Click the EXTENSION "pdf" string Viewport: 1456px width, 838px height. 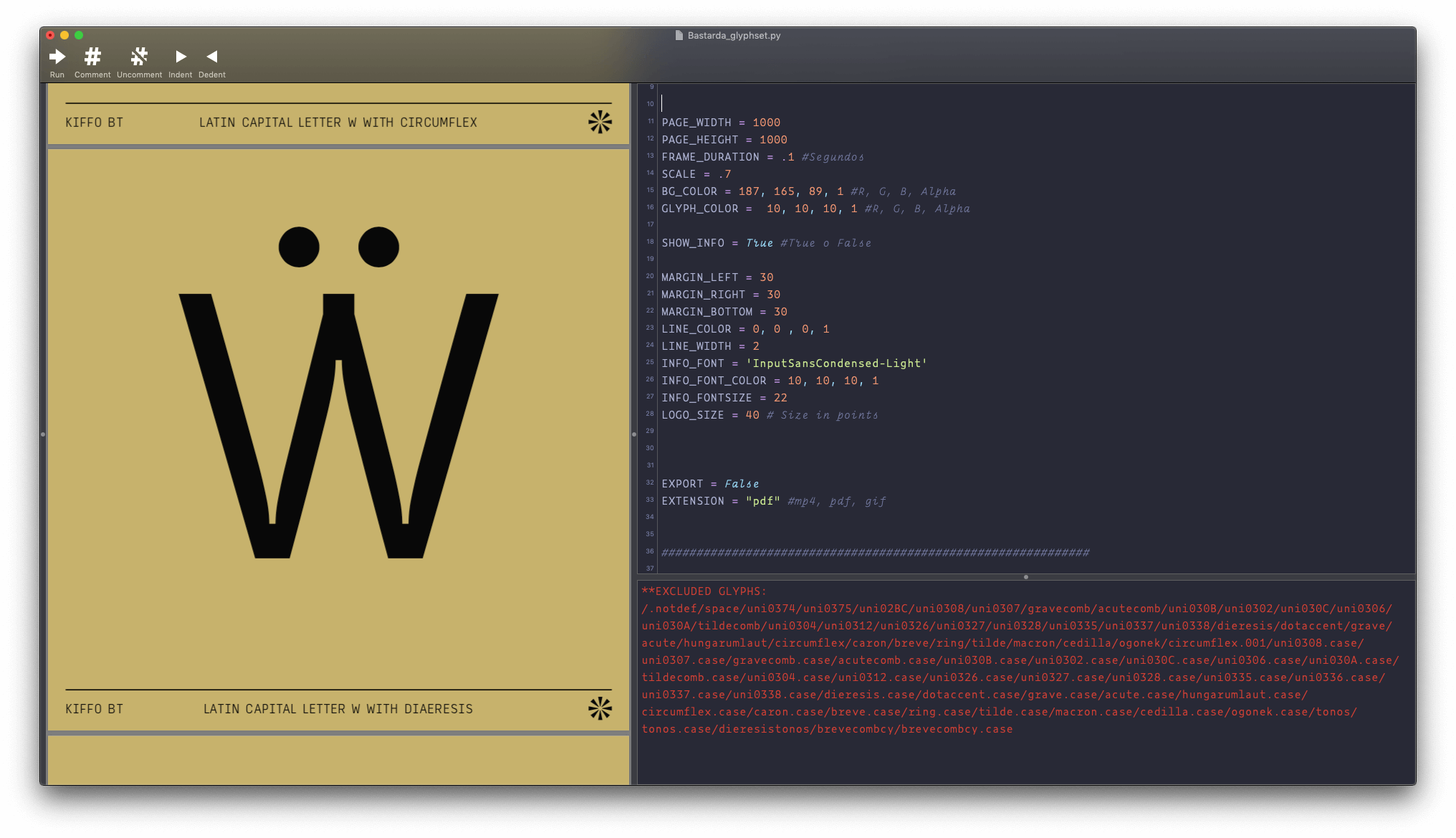point(763,501)
